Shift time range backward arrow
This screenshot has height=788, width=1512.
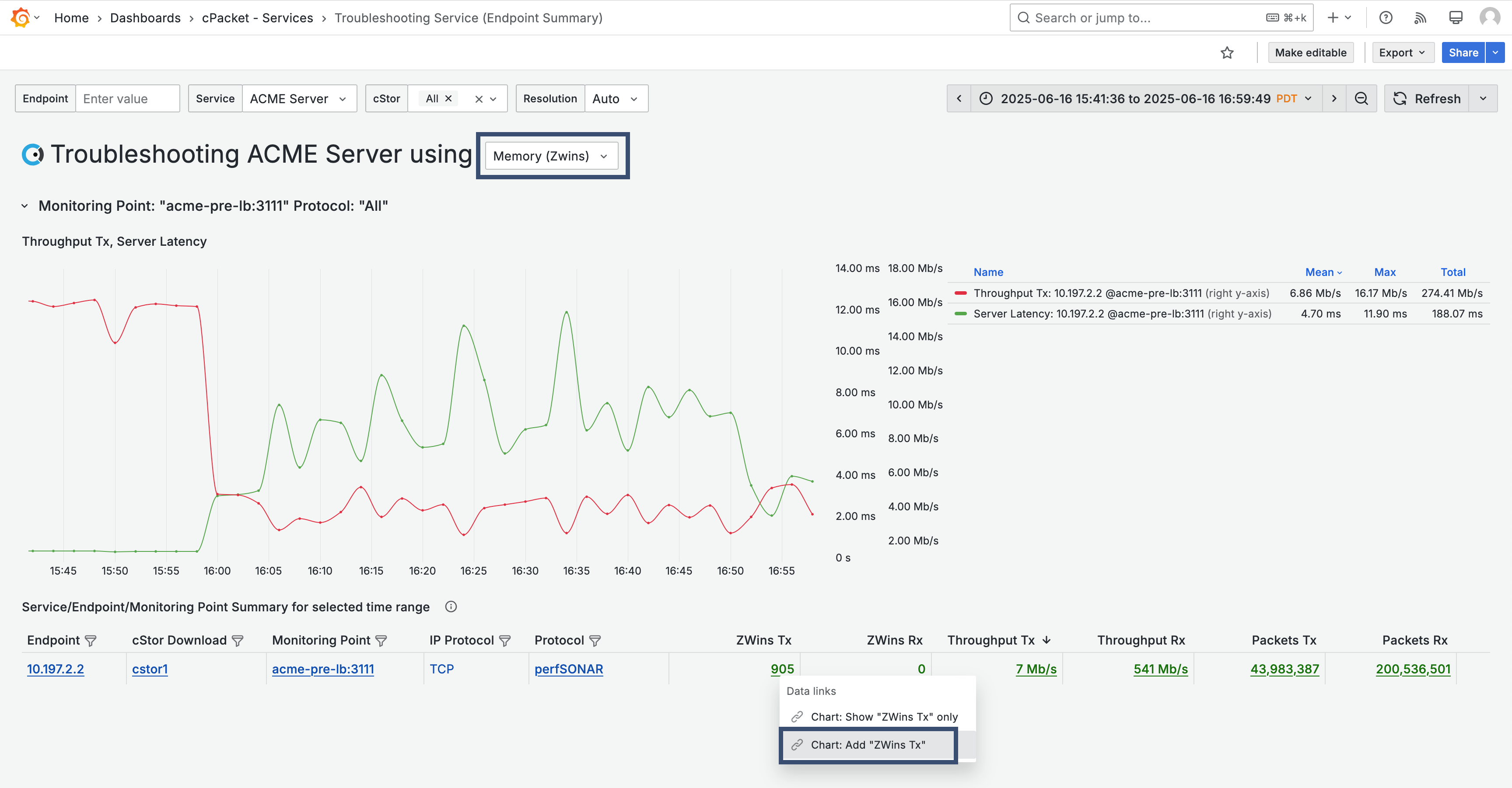pos(959,98)
